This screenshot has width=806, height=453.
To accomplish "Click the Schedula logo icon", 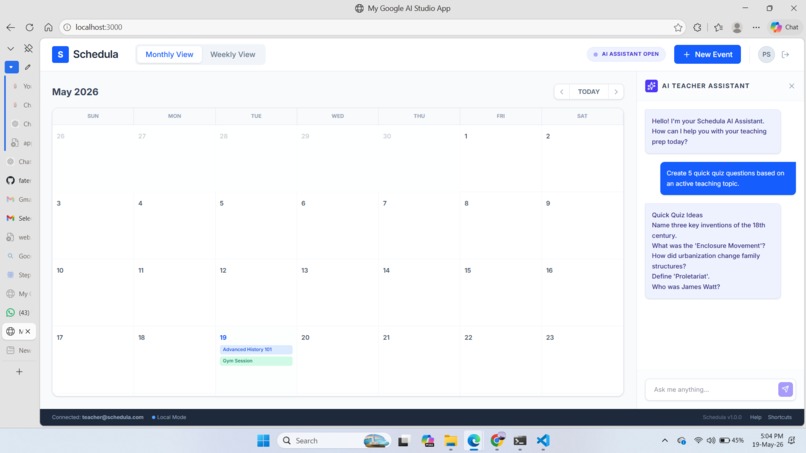I will pos(60,54).
